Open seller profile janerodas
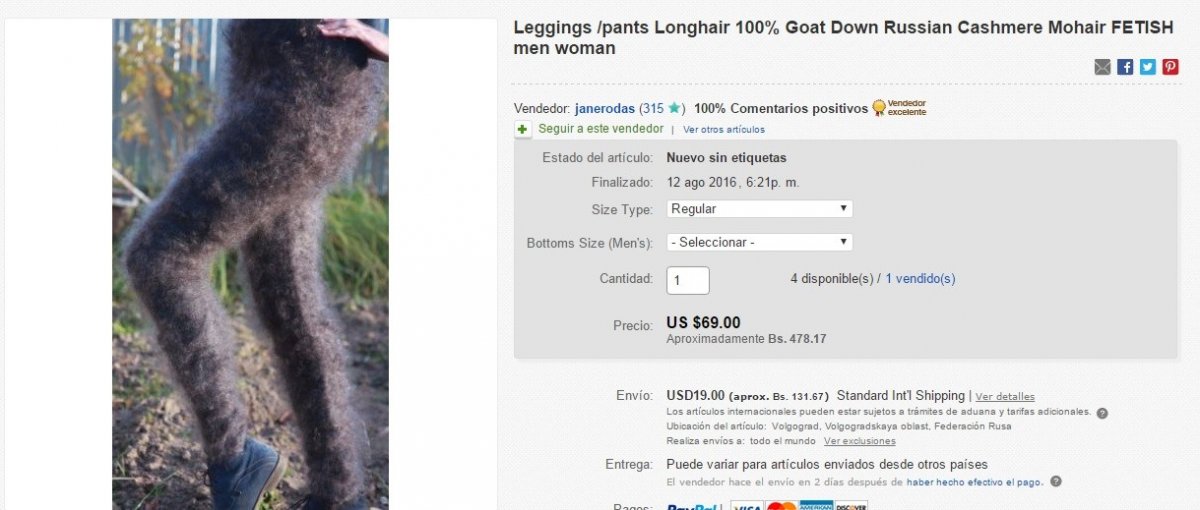Viewport: 1200px width, 510px height. click(605, 108)
